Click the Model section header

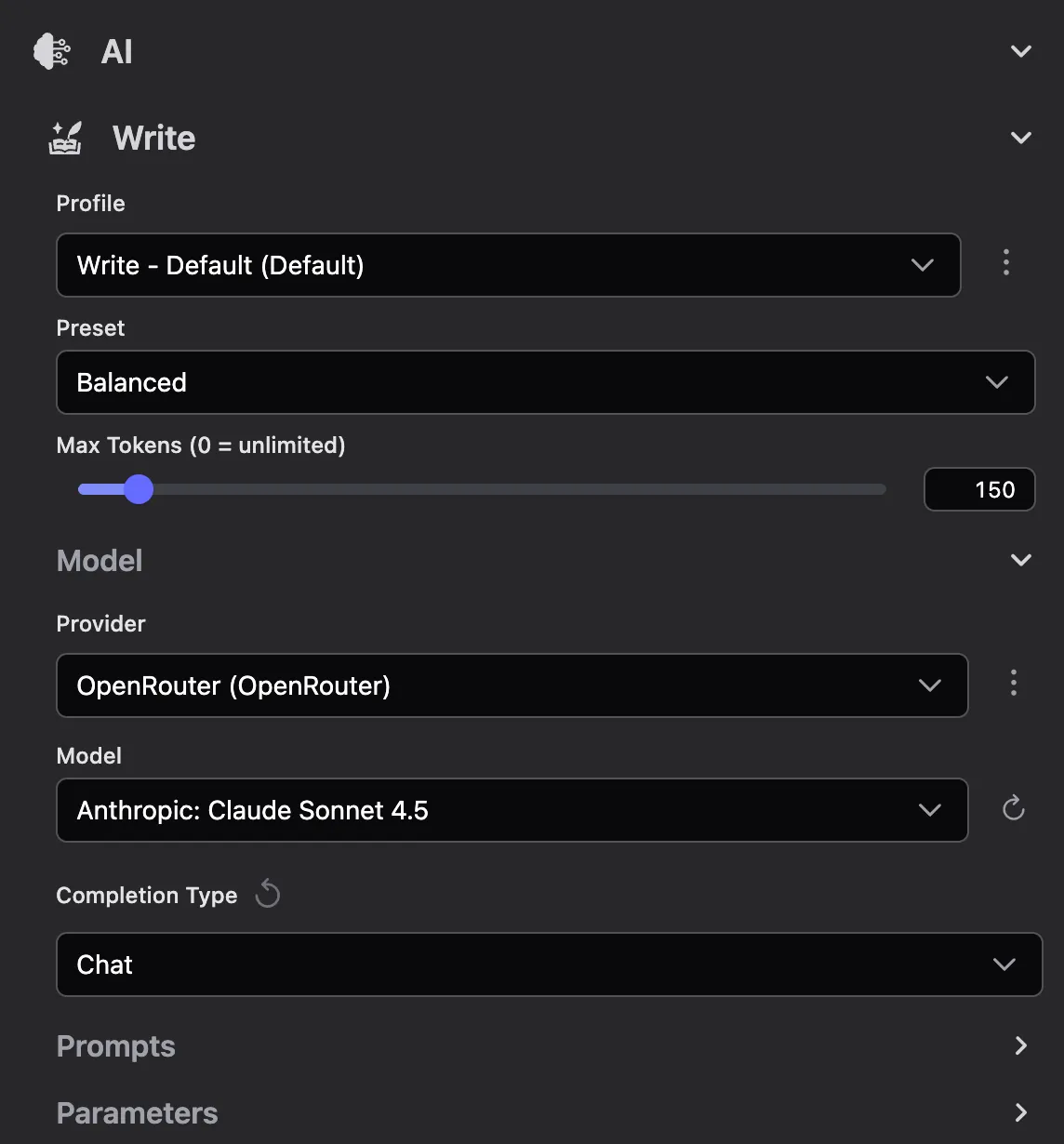[x=100, y=560]
